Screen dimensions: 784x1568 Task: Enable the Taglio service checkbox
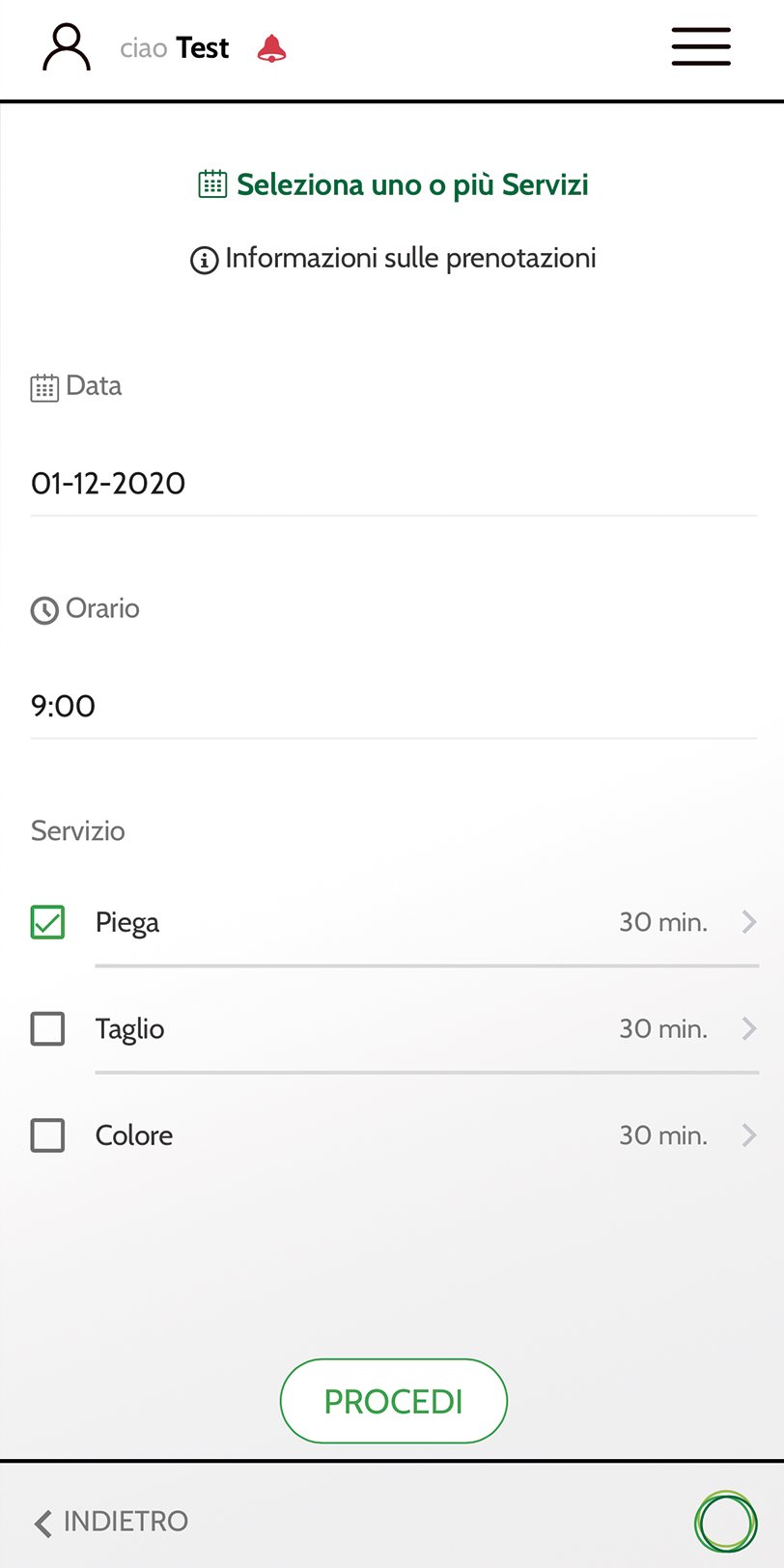(48, 1028)
